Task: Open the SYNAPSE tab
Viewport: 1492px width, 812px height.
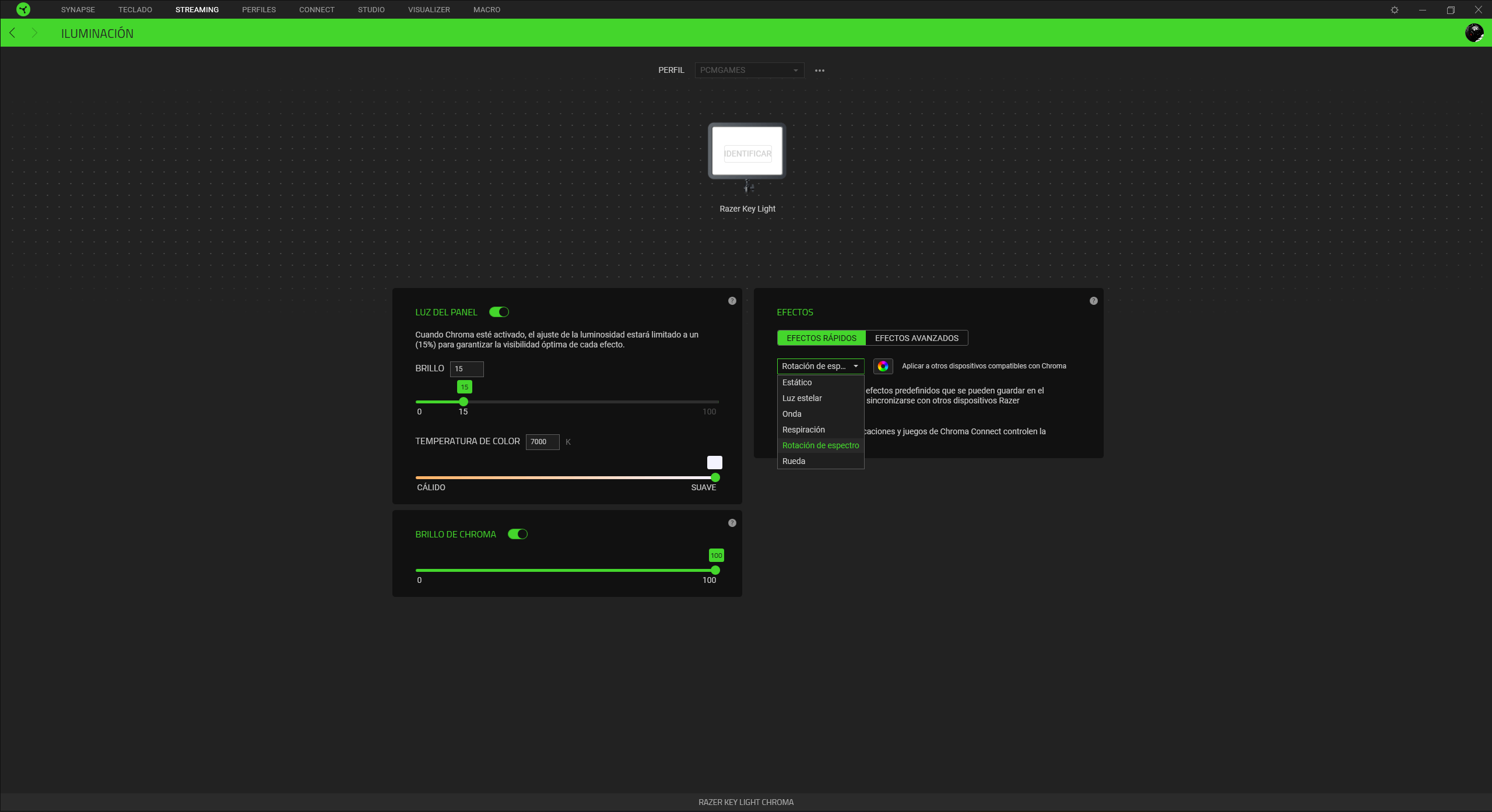Action: click(x=78, y=9)
